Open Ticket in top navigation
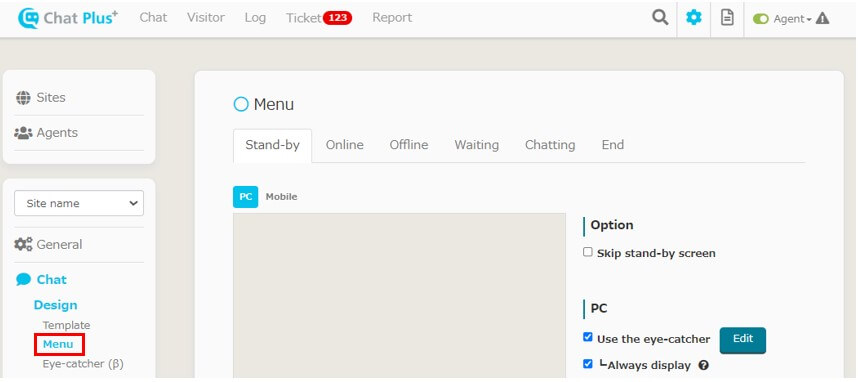Image resolution: width=858 pixels, height=382 pixels. (303, 18)
